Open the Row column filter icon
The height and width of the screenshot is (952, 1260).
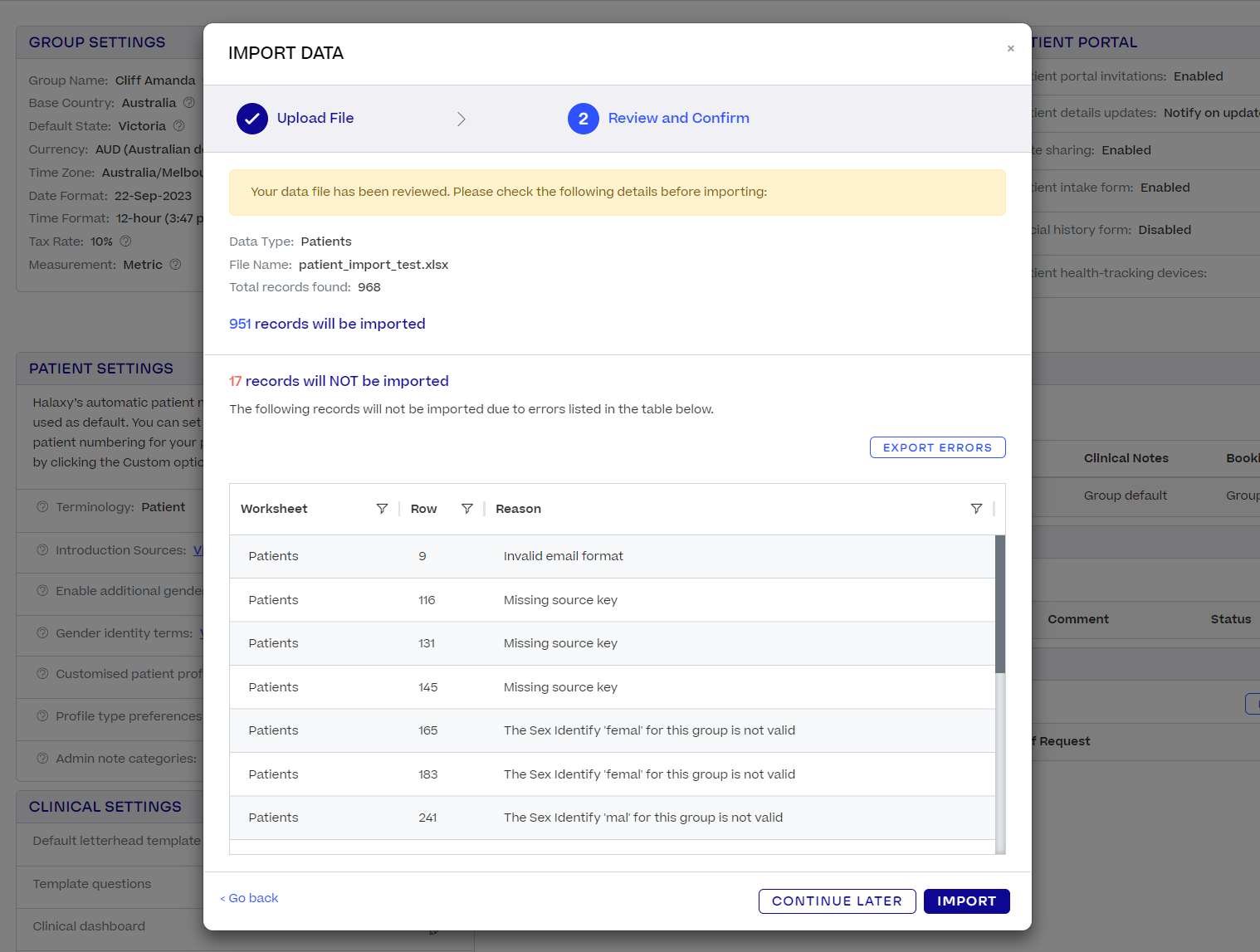click(467, 508)
